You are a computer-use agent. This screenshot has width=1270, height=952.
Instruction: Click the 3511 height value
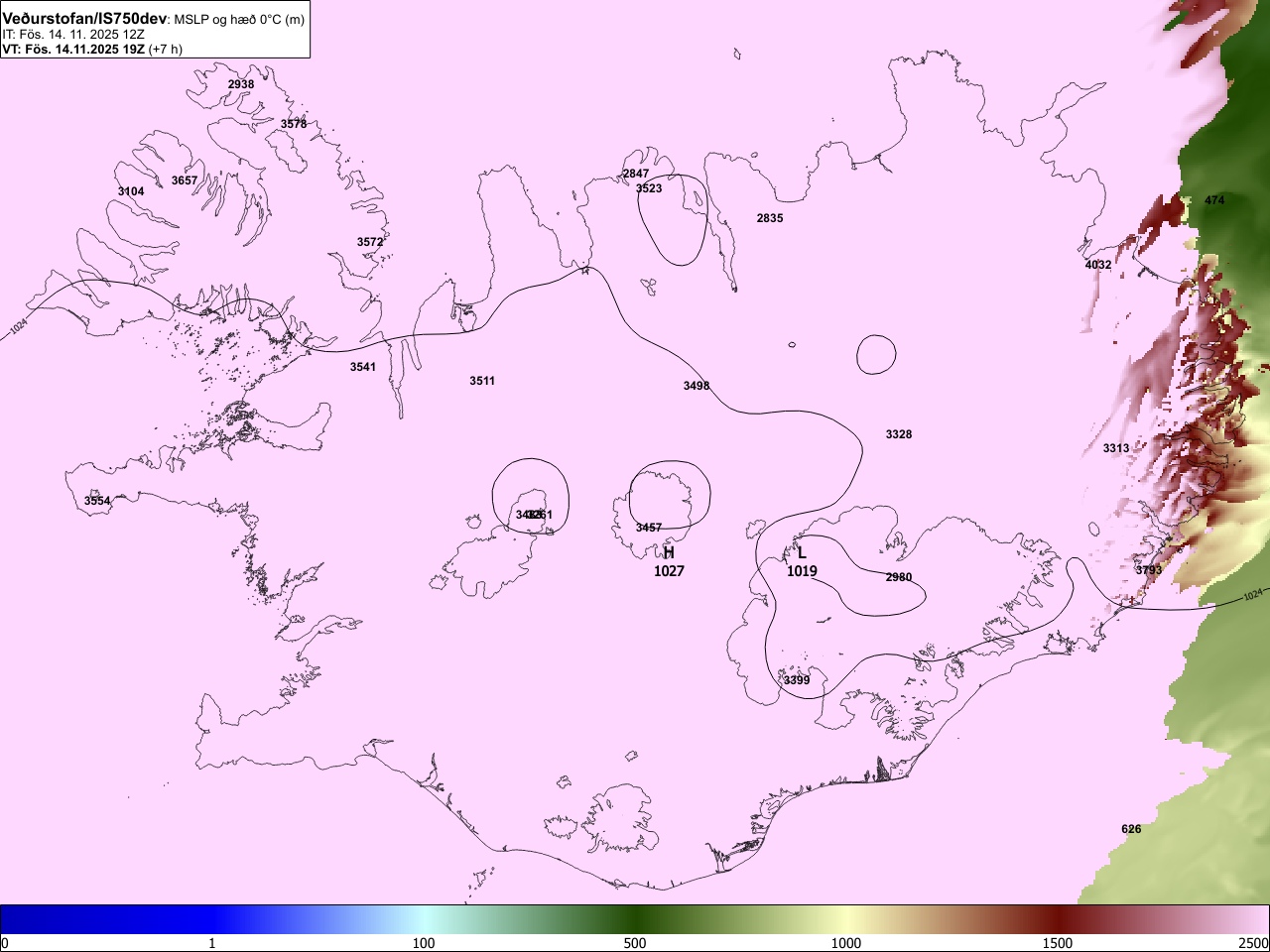coord(482,381)
